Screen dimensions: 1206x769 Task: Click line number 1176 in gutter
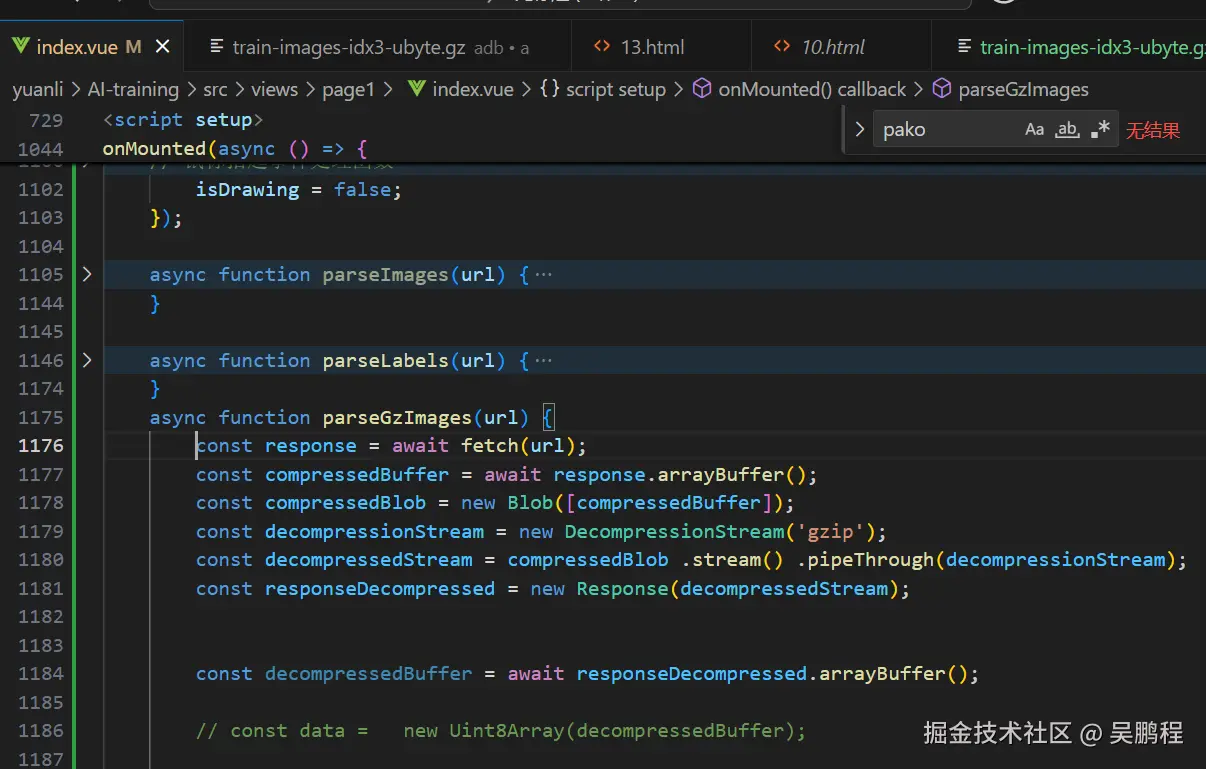click(x=41, y=446)
